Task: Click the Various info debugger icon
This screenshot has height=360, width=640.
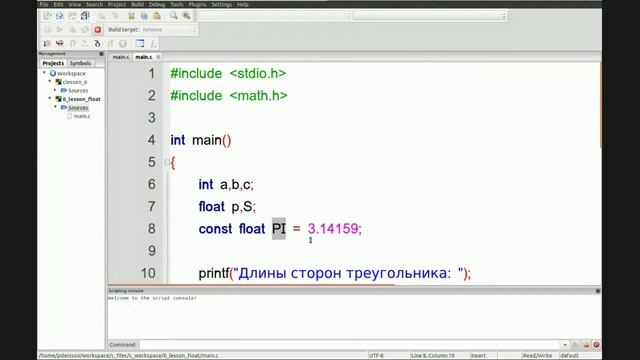Action: [x=153, y=43]
